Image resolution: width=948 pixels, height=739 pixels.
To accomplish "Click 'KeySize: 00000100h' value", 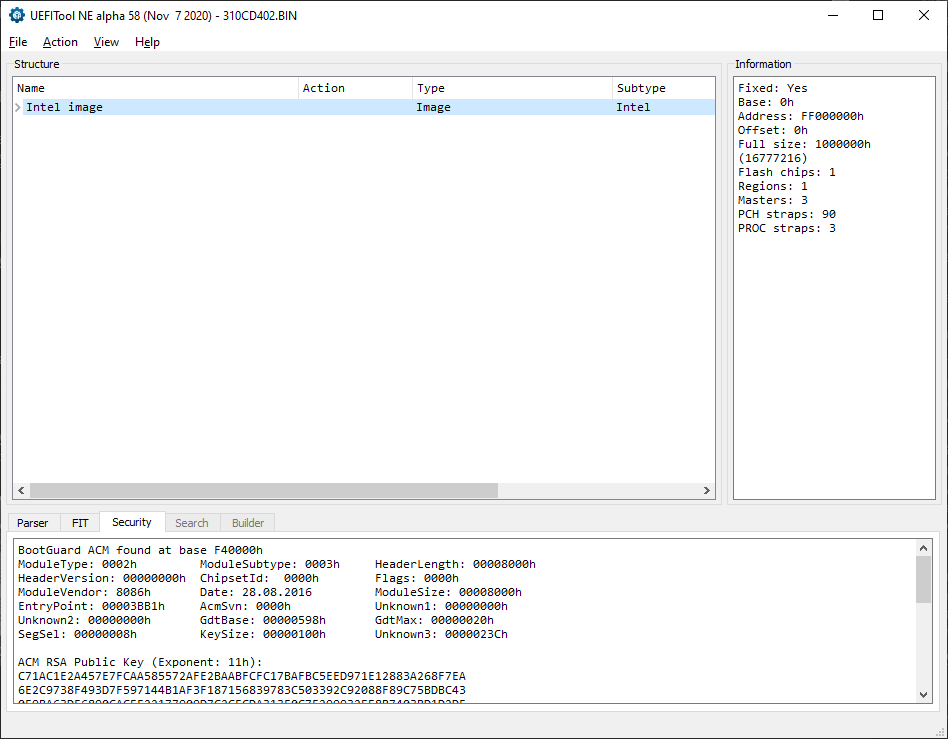I will (x=263, y=634).
